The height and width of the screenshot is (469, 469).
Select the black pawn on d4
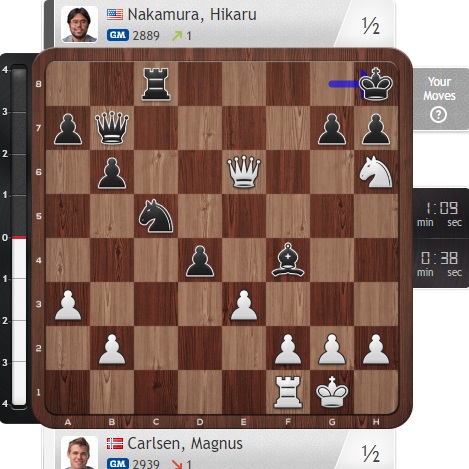[x=200, y=261]
